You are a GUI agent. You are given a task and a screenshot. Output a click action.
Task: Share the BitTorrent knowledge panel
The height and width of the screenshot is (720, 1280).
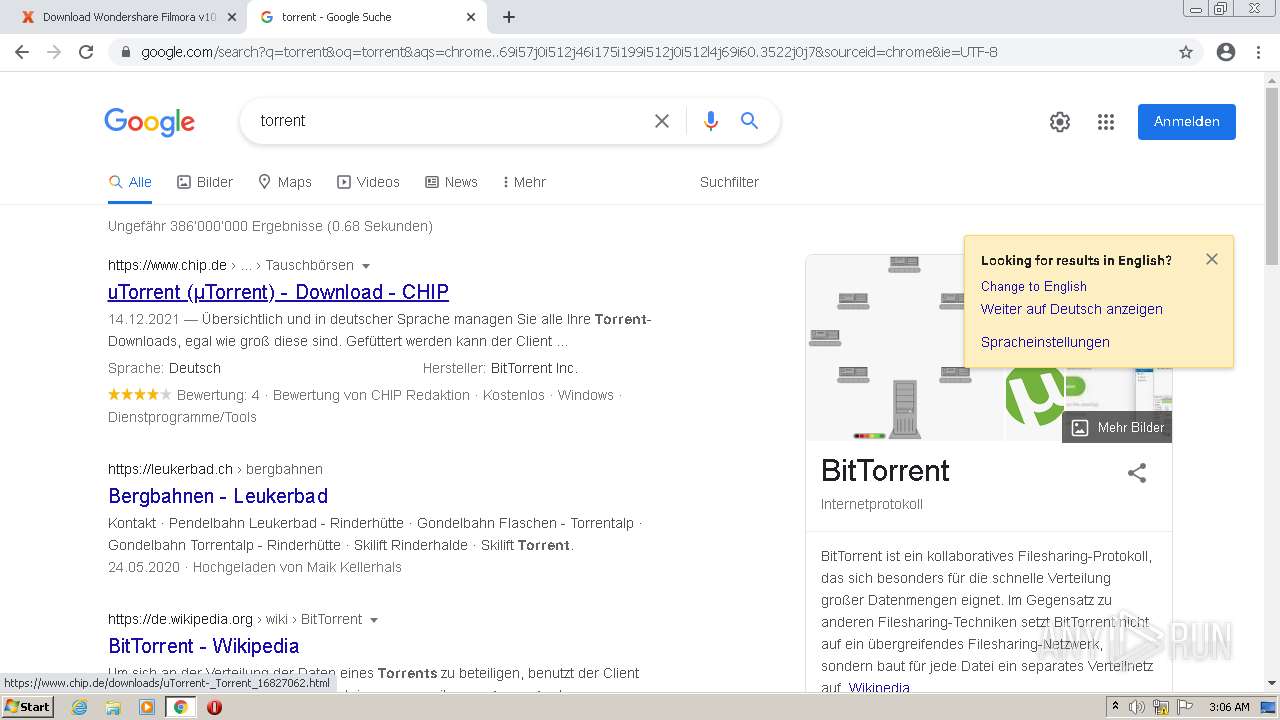point(1137,473)
